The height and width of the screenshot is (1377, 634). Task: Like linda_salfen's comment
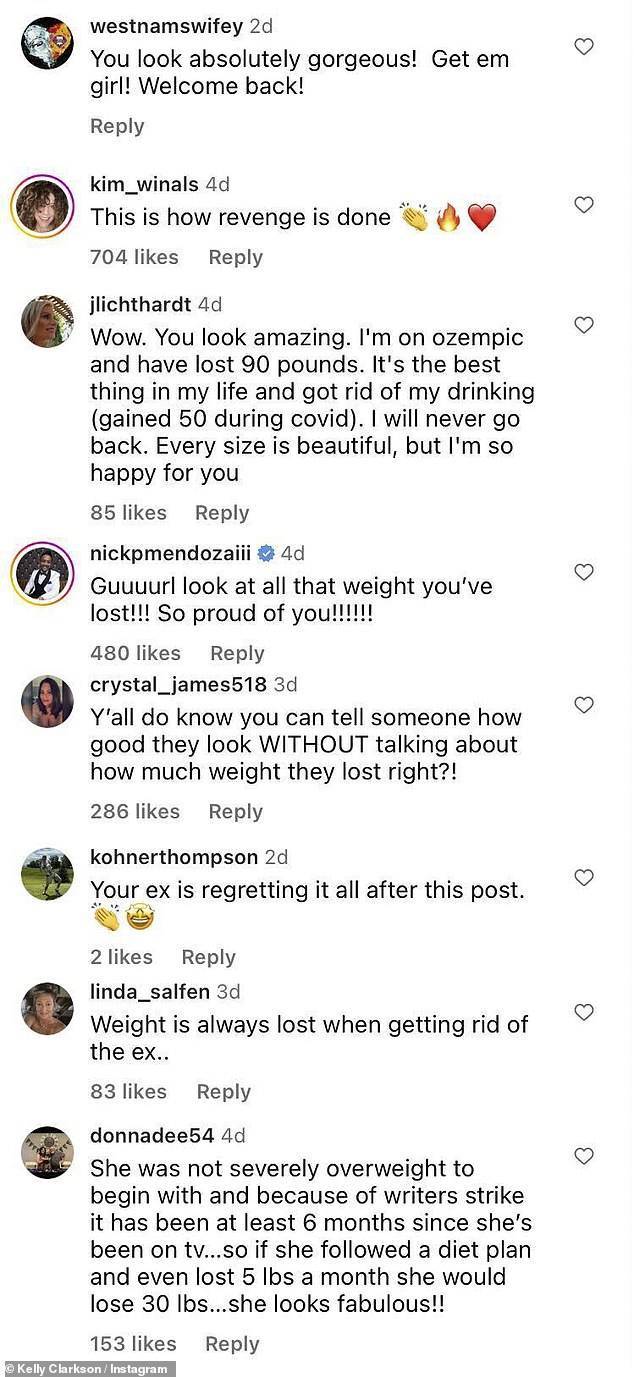pyautogui.click(x=584, y=1012)
